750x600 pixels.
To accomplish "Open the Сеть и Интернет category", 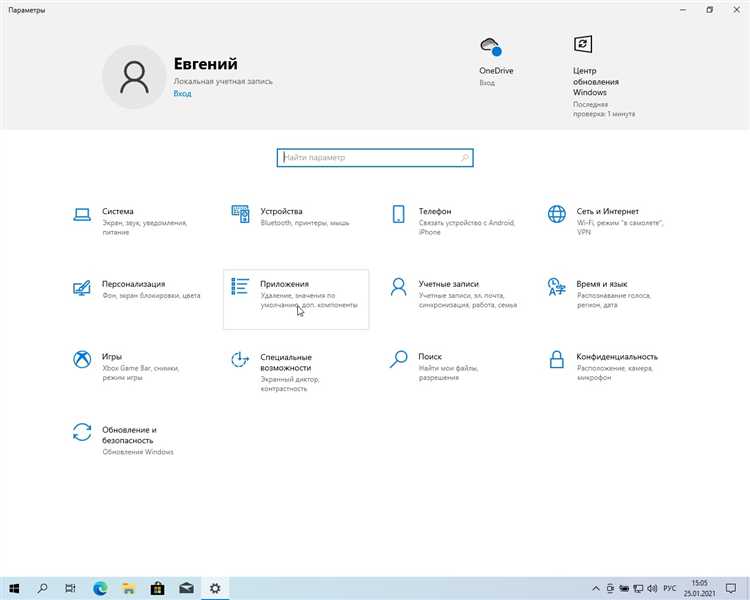I will pyautogui.click(x=612, y=221).
